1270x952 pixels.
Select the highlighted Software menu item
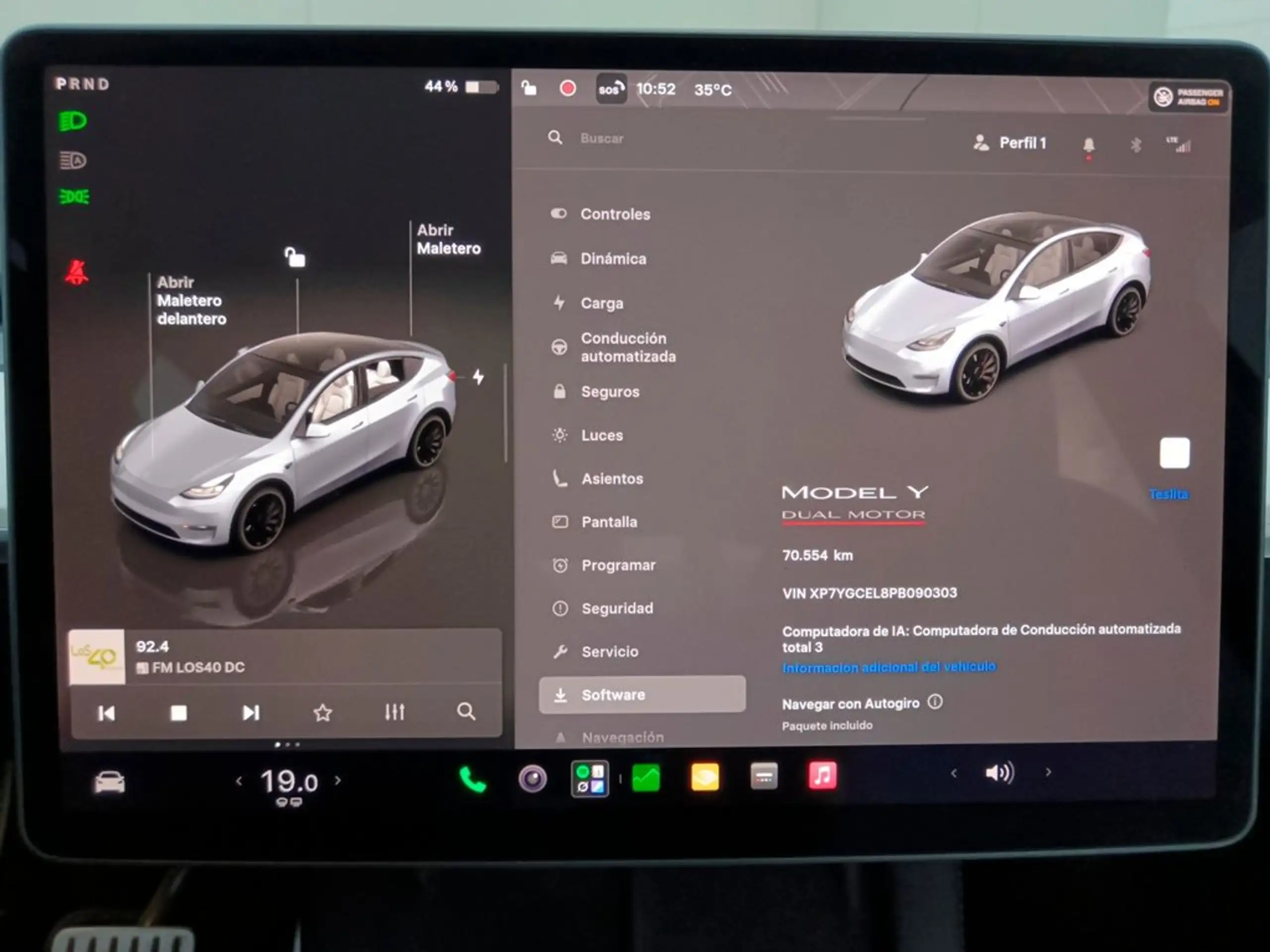tap(642, 695)
